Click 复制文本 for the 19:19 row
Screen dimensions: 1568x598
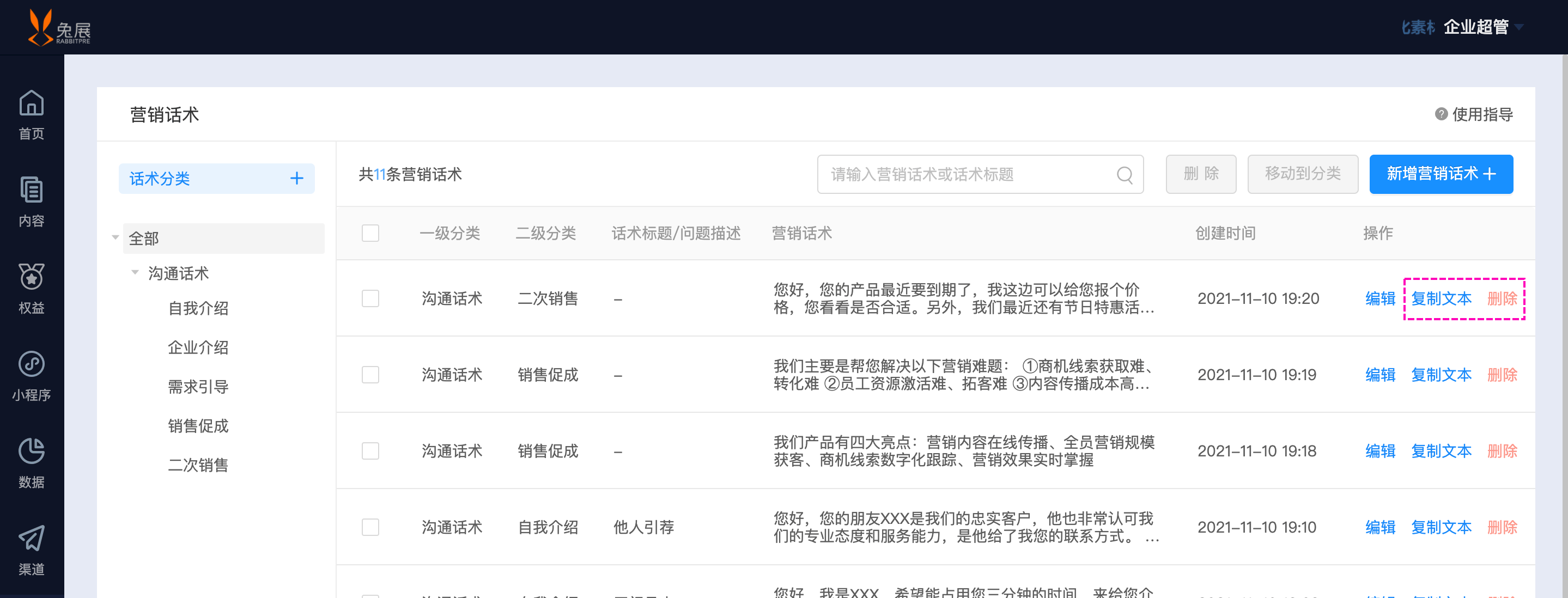click(1441, 375)
